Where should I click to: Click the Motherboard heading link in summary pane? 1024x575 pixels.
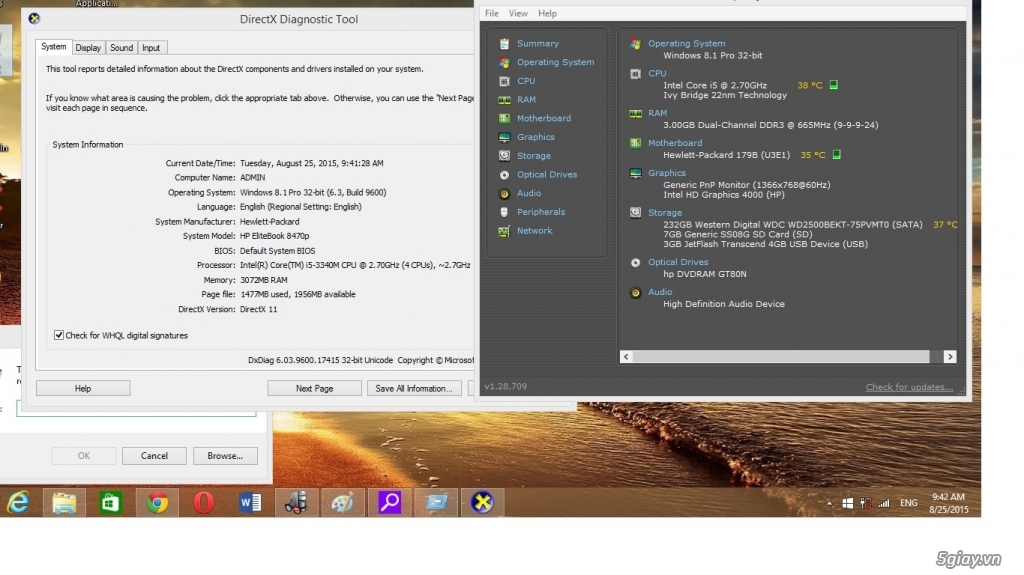tap(675, 143)
